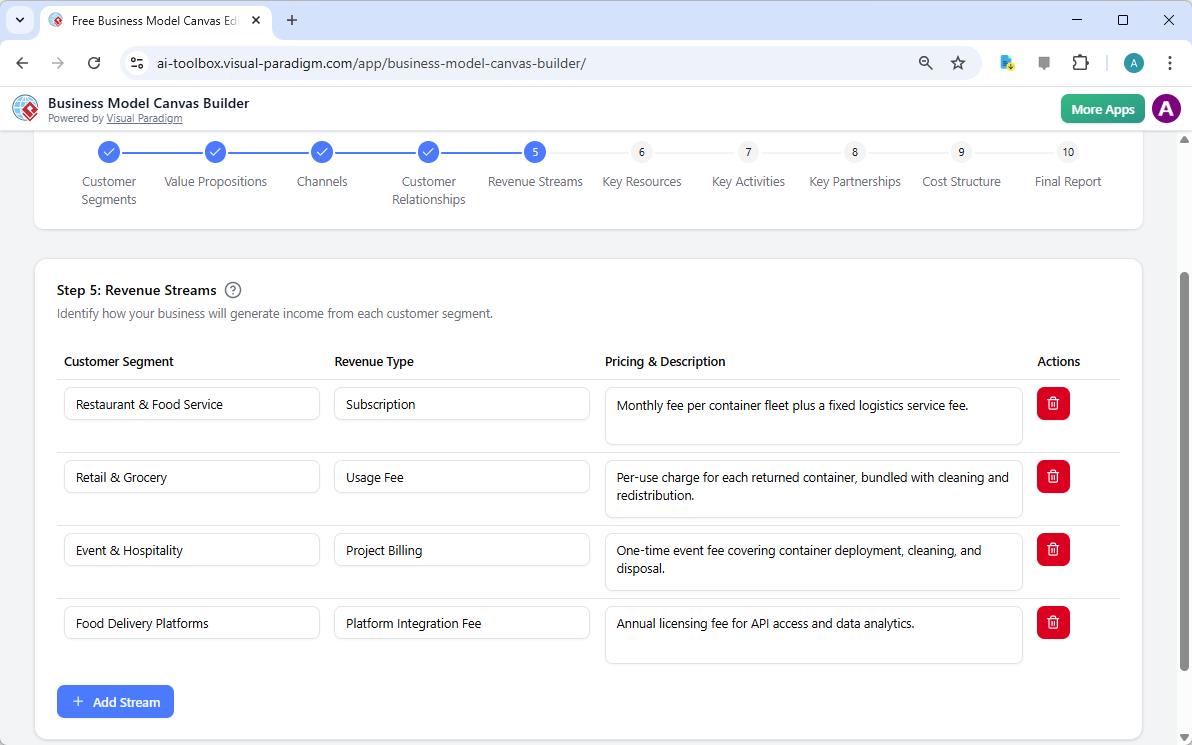Viewport: 1192px width, 745px height.
Task: Open the Visual Paradigm link
Action: (x=144, y=118)
